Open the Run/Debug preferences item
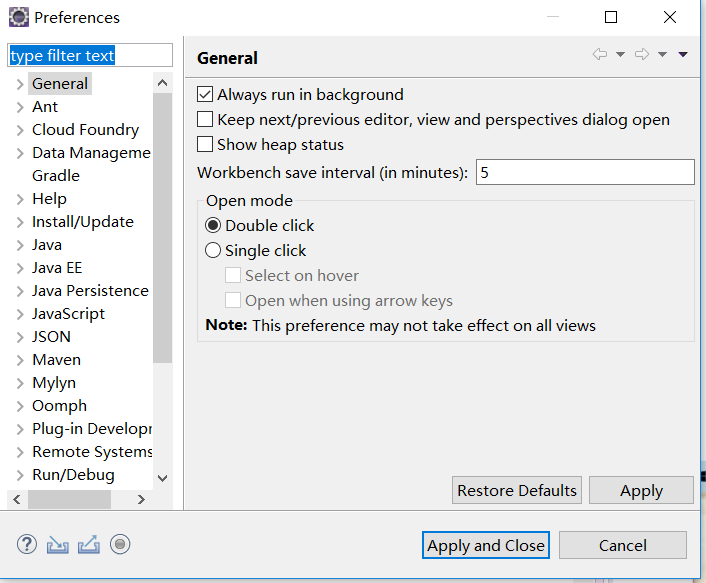This screenshot has width=706, height=583. [73, 475]
